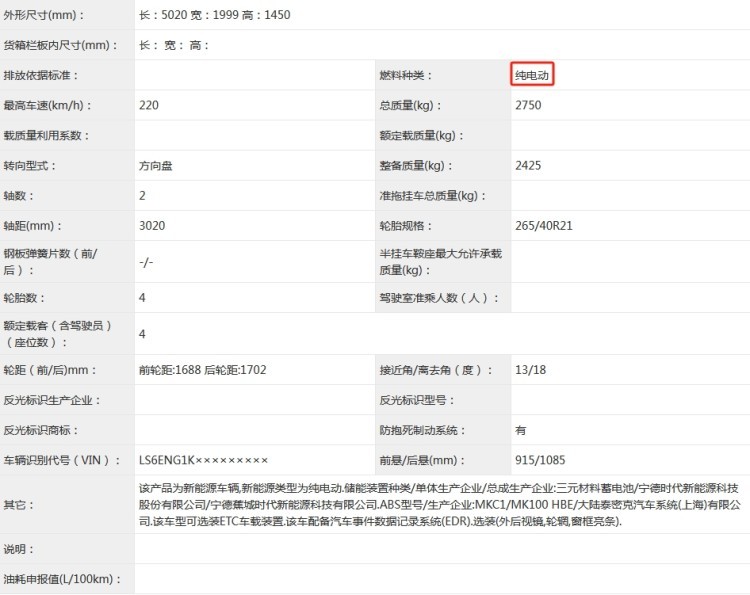The height and width of the screenshot is (595, 750).
Task: Select the 接近角/离去角 value 13/18
Action: (530, 370)
